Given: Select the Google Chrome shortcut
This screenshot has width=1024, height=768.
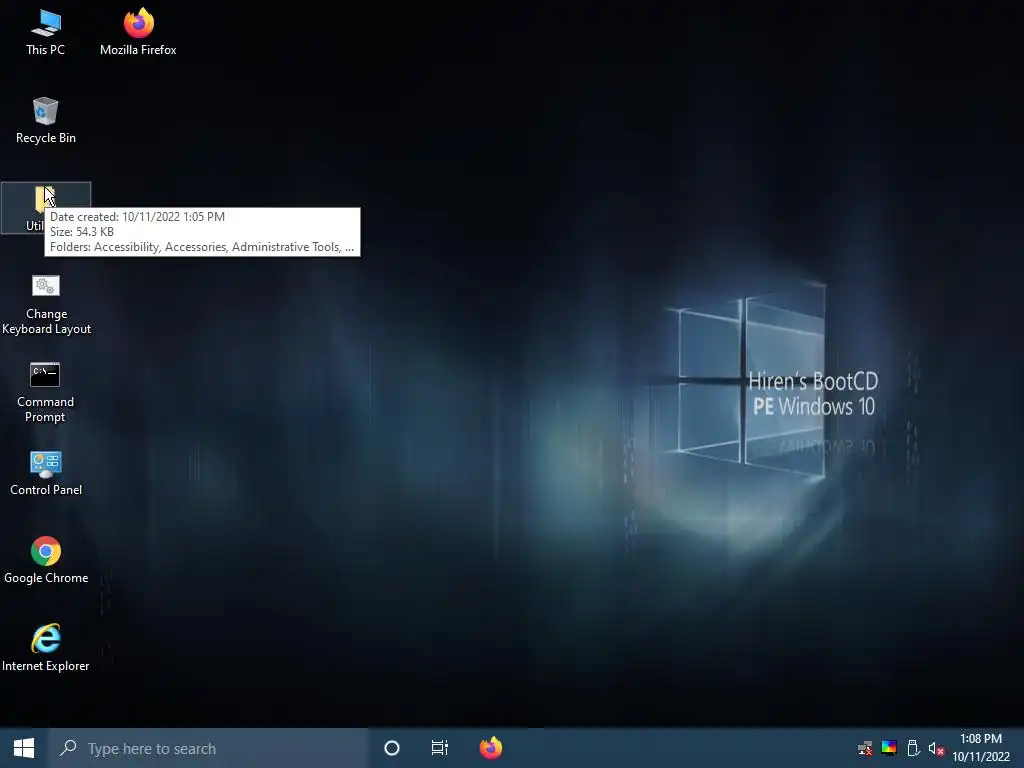Looking at the screenshot, I should tap(46, 560).
